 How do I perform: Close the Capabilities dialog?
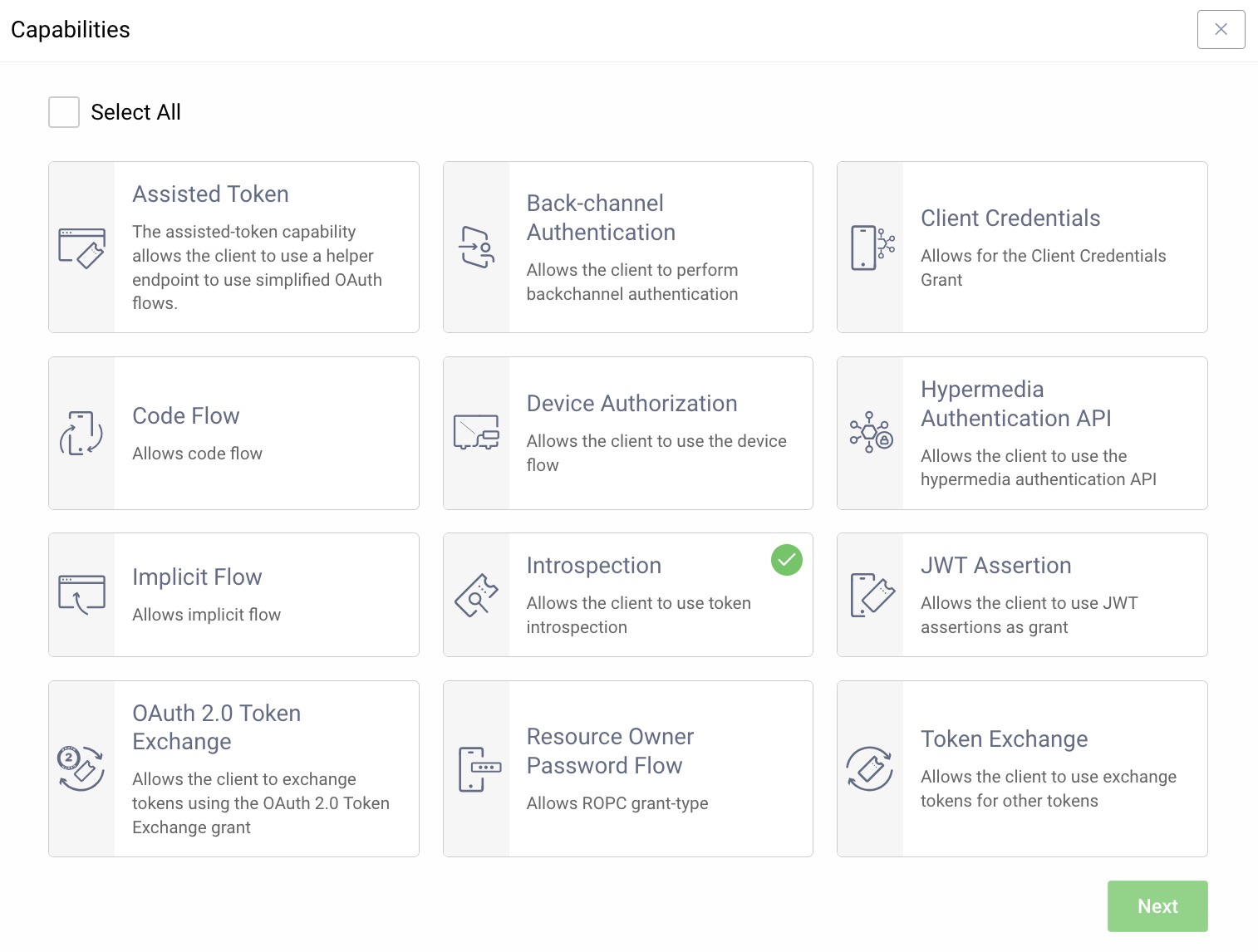point(1221,29)
